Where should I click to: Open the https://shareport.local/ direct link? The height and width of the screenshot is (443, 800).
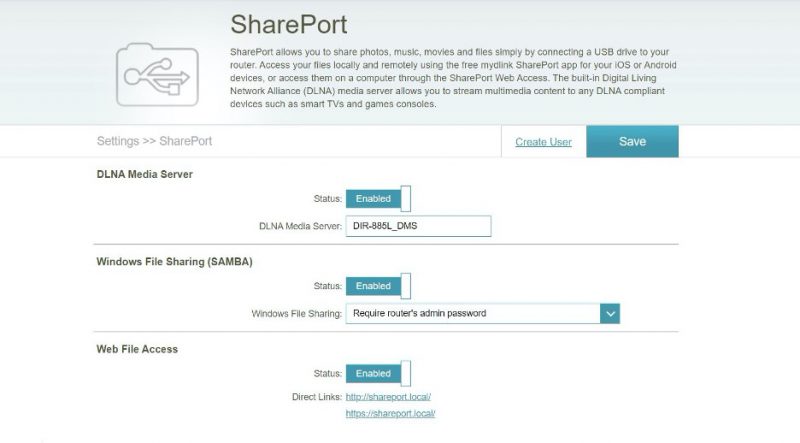(390, 413)
